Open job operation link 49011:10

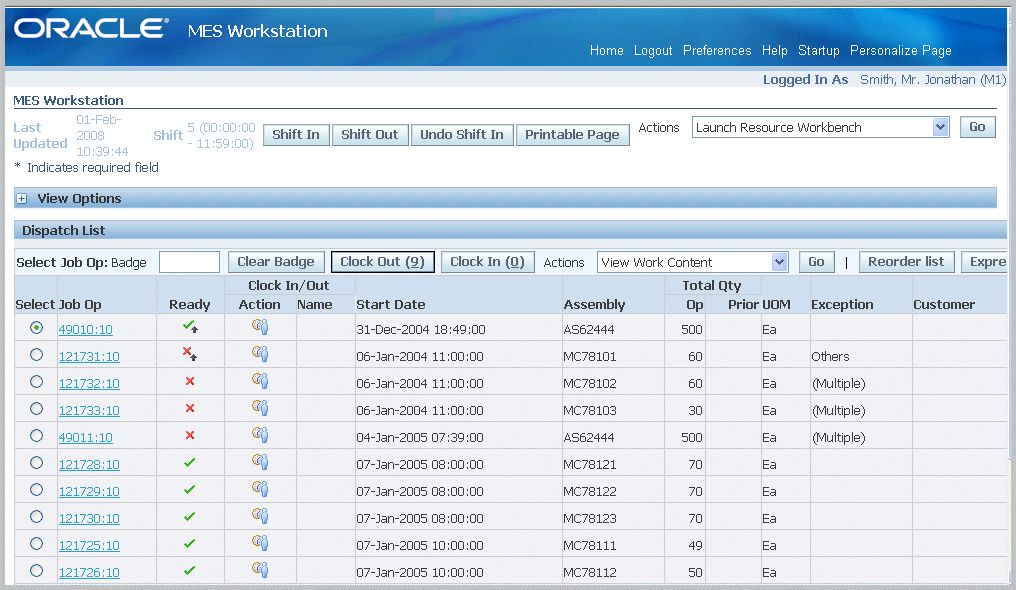pos(86,438)
